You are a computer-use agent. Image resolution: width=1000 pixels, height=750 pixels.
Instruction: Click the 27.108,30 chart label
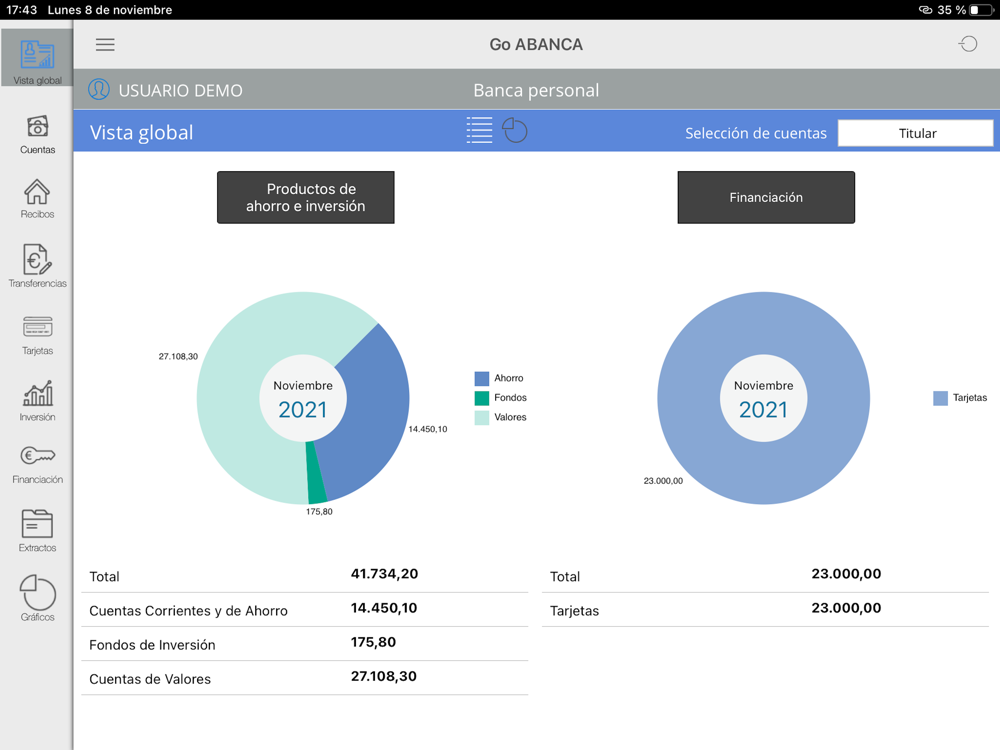(178, 357)
